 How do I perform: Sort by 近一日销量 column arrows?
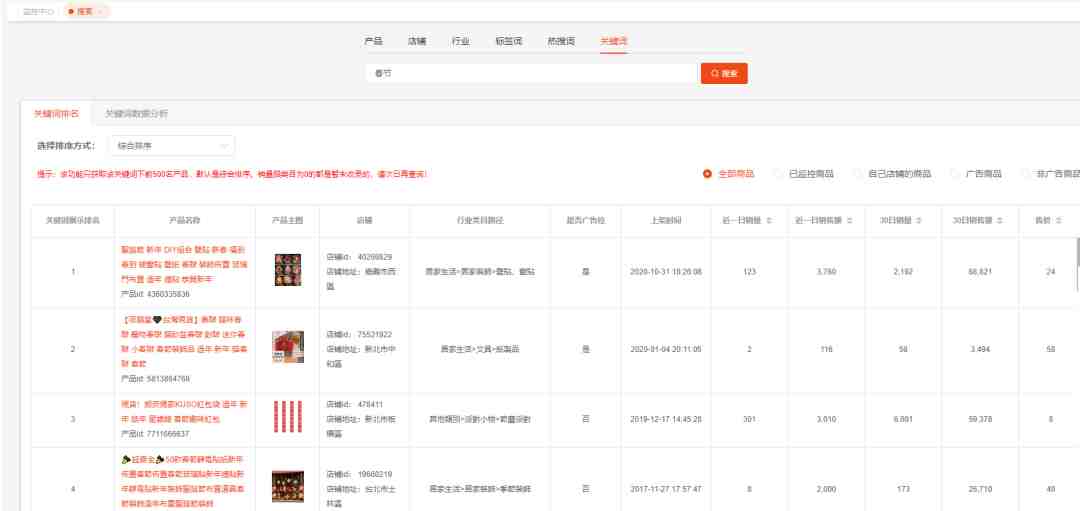tap(769, 221)
